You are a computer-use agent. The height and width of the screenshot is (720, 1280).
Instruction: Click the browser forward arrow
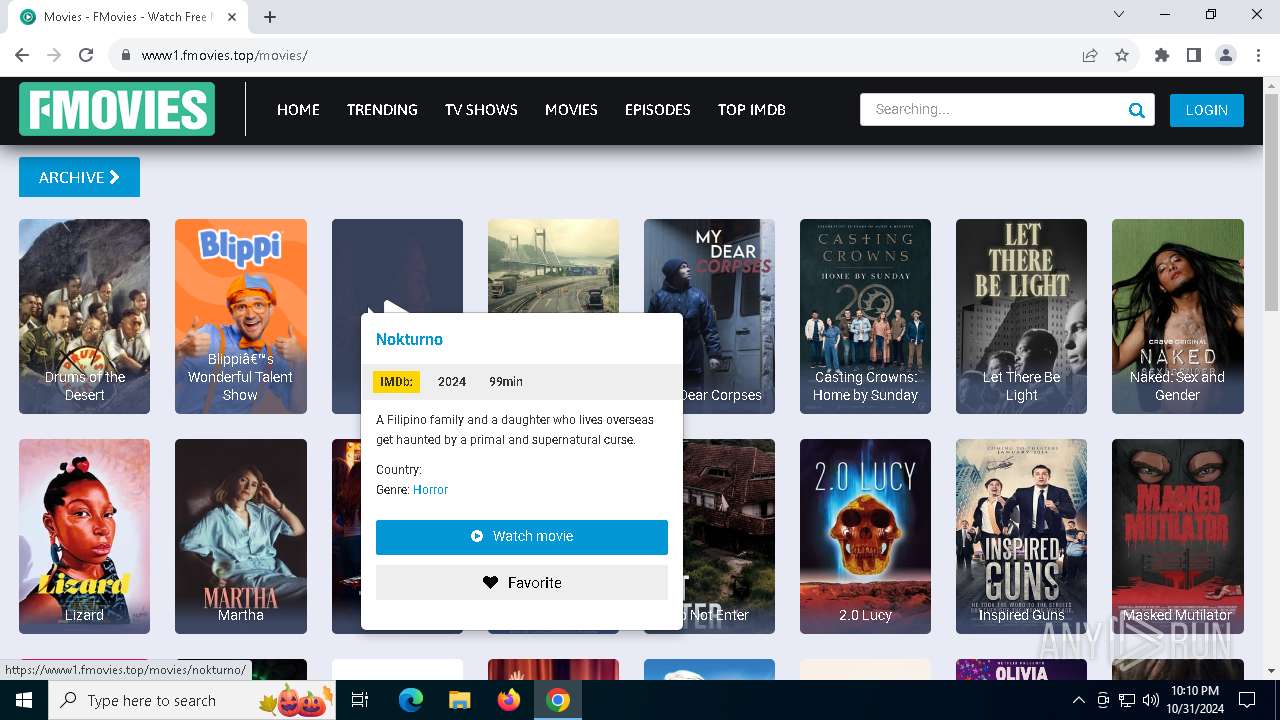(54, 55)
